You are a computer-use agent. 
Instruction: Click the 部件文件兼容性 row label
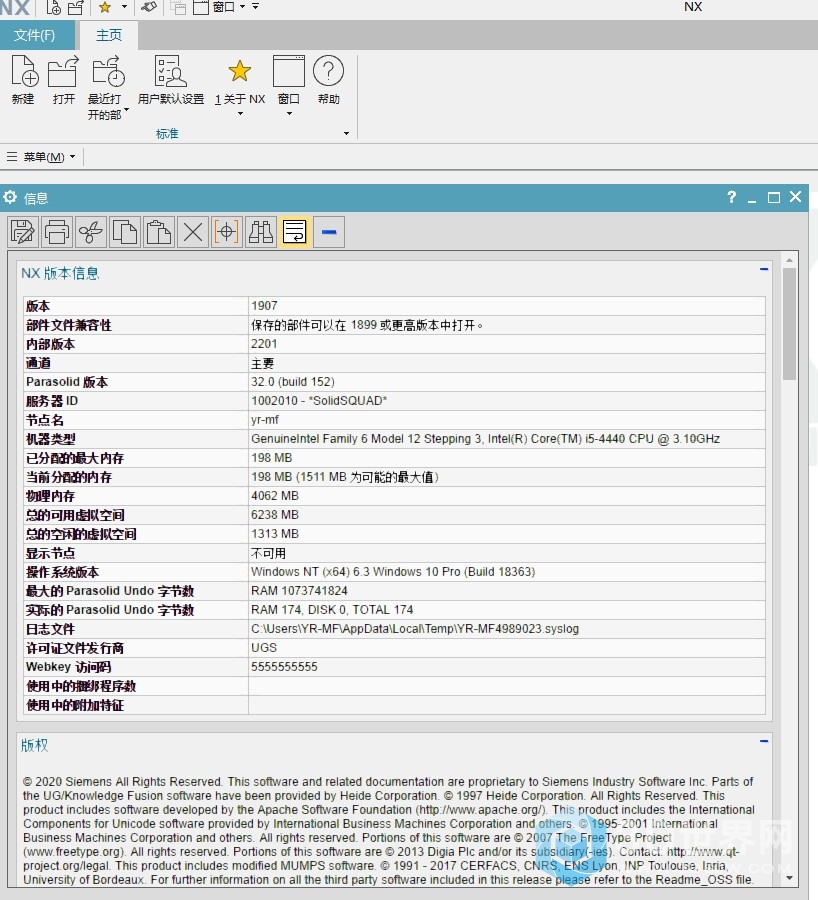coord(68,325)
